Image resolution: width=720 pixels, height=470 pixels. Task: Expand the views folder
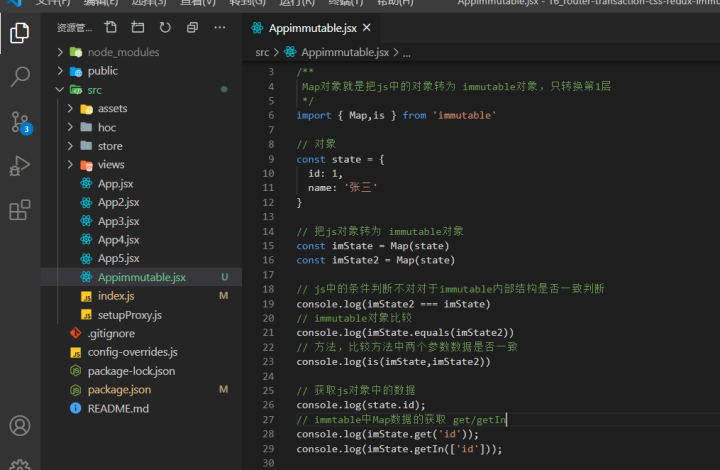pyautogui.click(x=111, y=165)
